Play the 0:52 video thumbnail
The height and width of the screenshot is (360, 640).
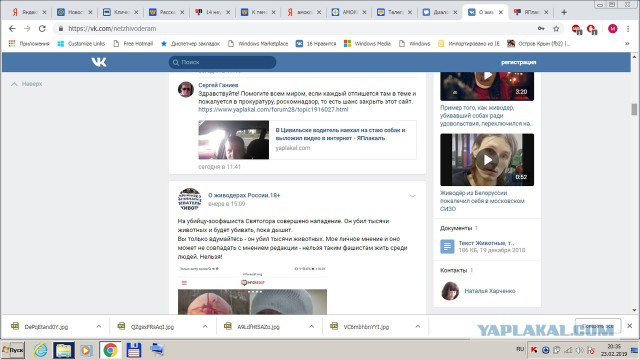click(487, 160)
